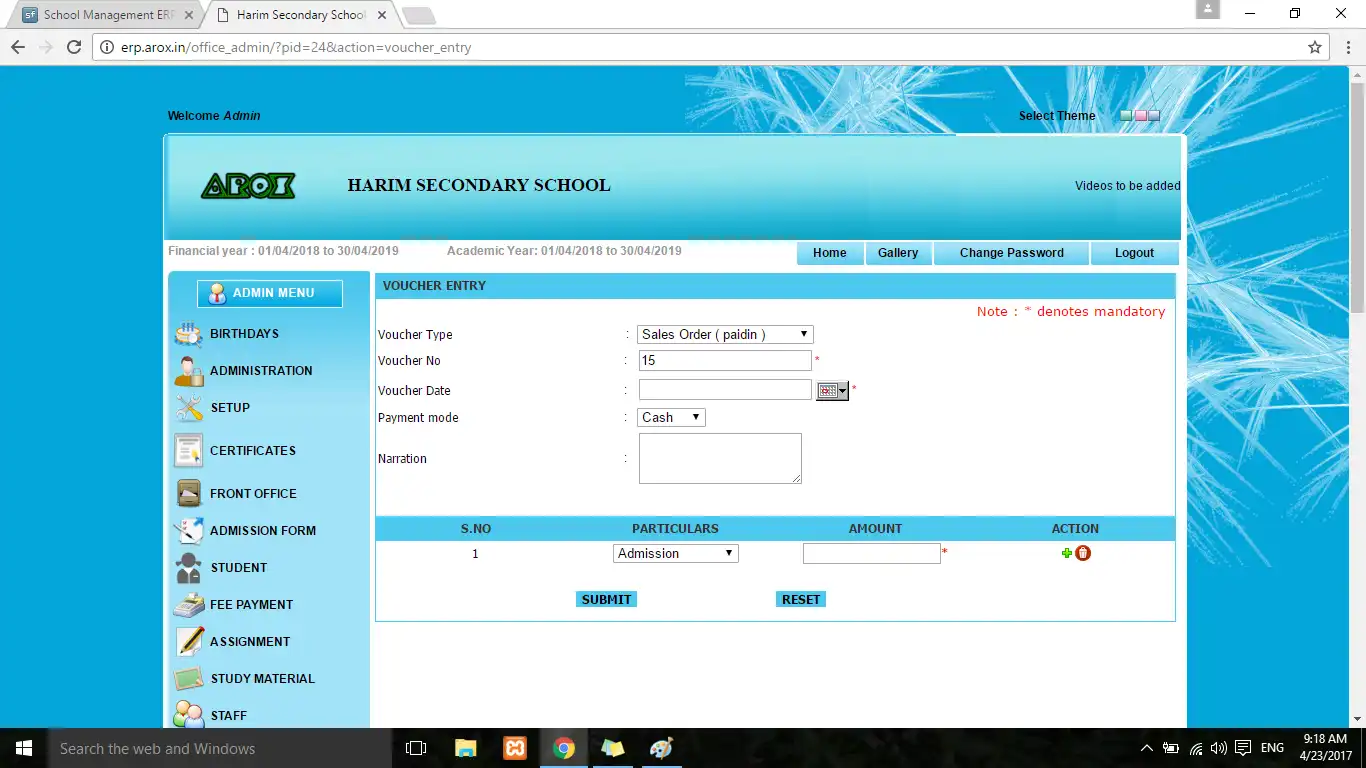
Task: Click the Admin Menu header icon
Action: coord(217,293)
